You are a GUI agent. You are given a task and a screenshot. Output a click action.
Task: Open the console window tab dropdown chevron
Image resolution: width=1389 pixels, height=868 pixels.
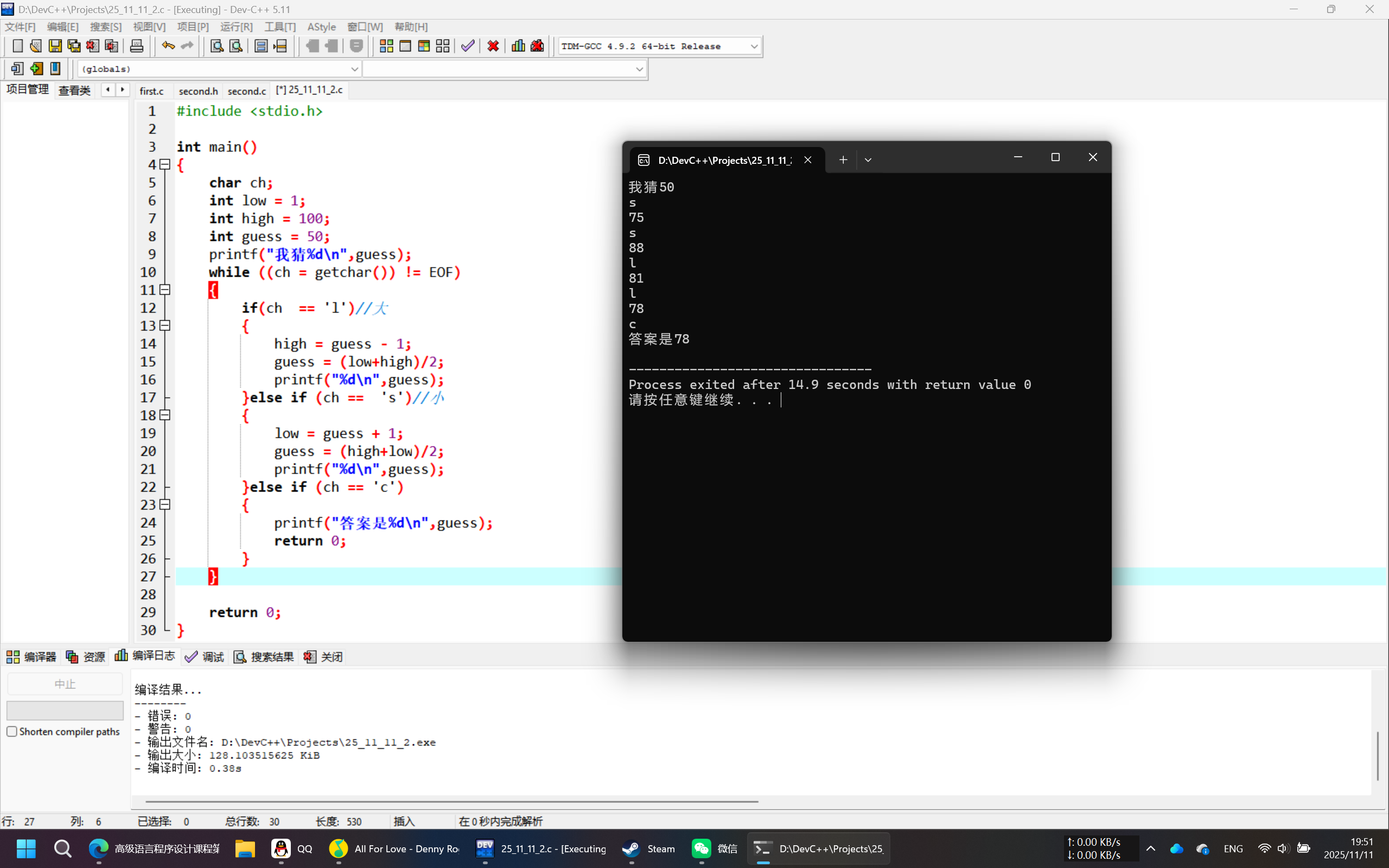(868, 160)
